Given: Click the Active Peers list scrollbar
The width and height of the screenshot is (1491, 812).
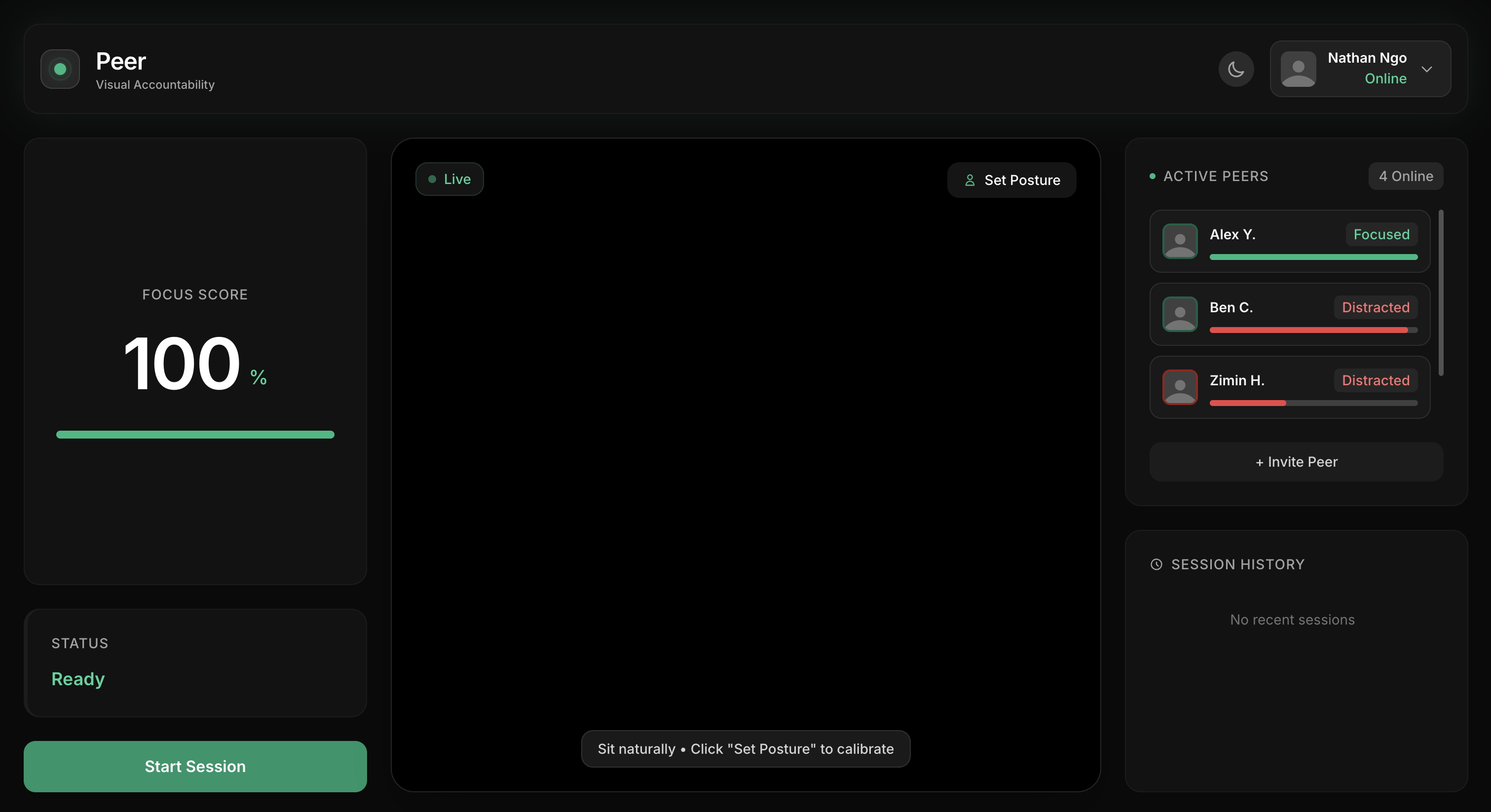Looking at the screenshot, I should (x=1441, y=292).
